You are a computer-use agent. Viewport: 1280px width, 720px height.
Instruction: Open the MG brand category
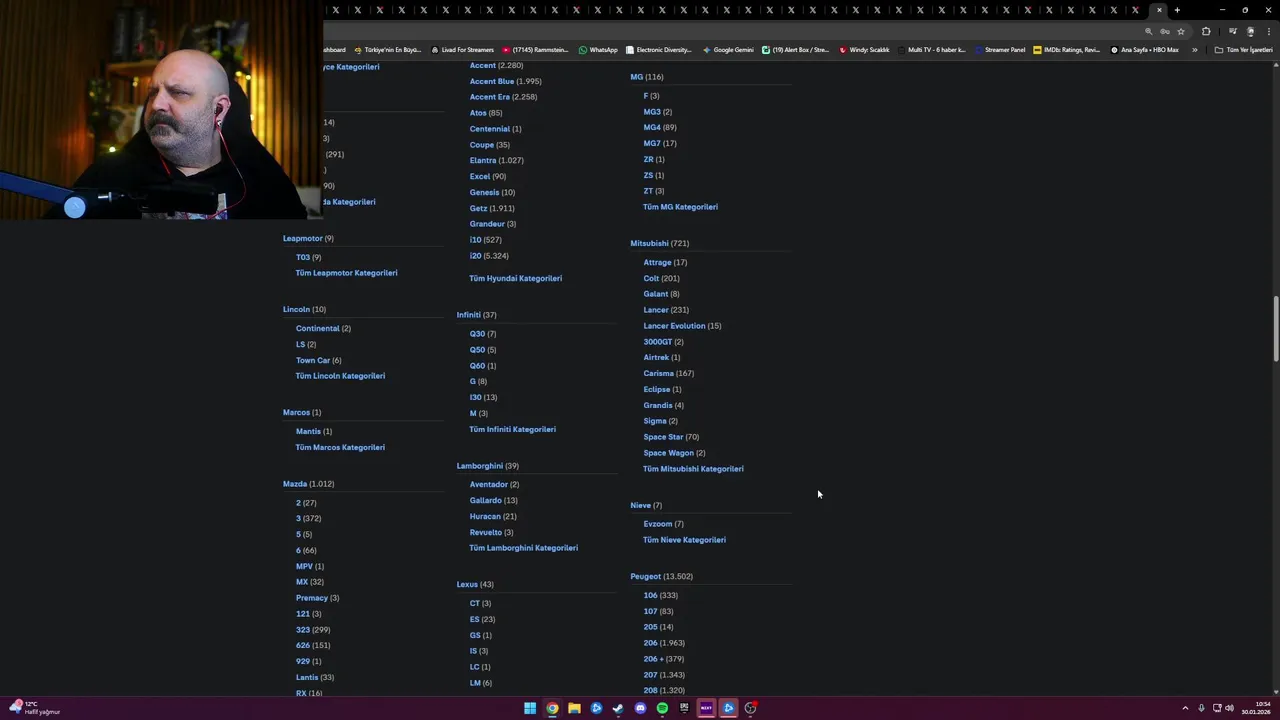coord(636,77)
